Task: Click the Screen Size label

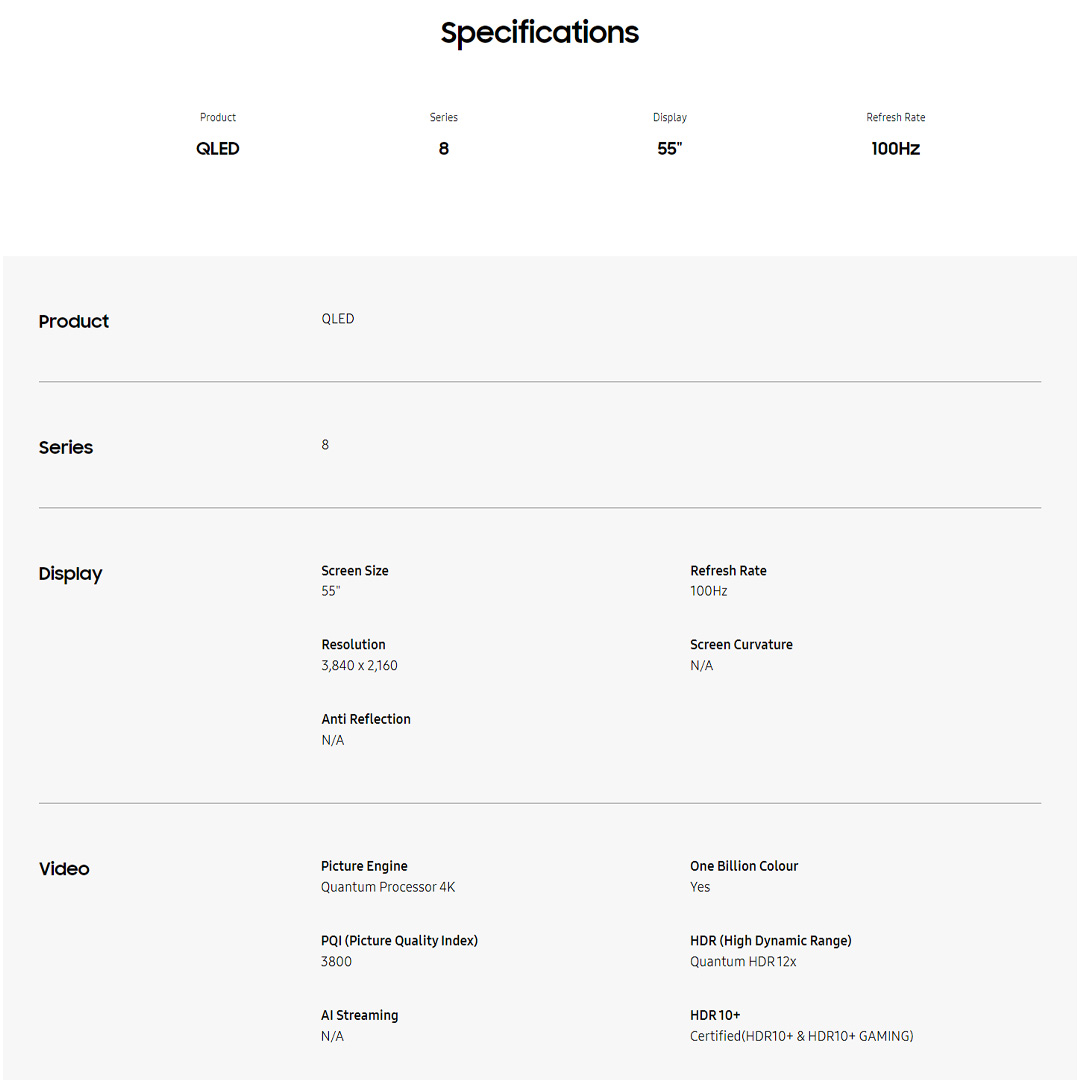Action: pyautogui.click(x=355, y=571)
